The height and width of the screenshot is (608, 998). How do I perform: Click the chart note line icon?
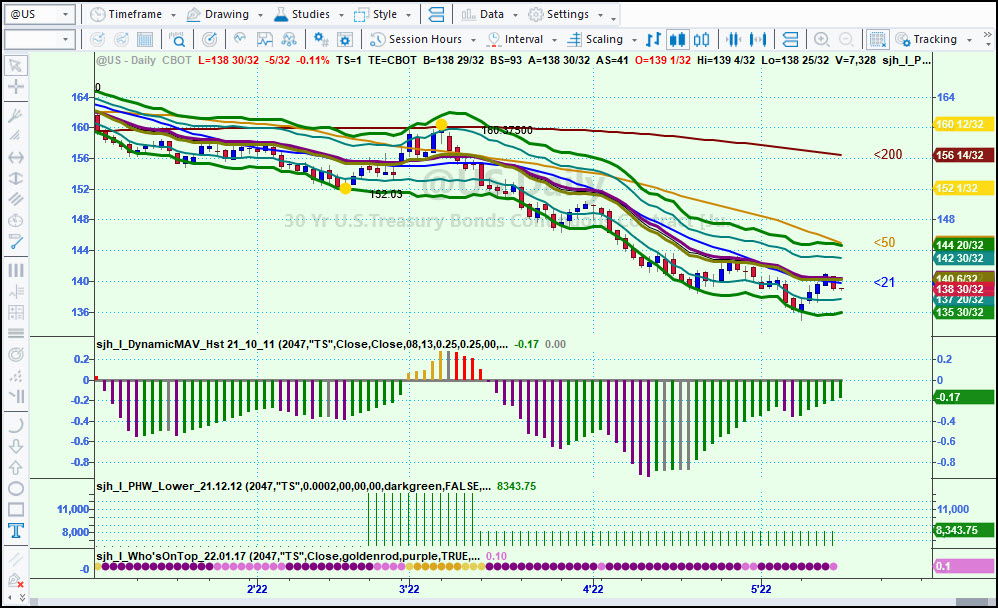[264, 39]
